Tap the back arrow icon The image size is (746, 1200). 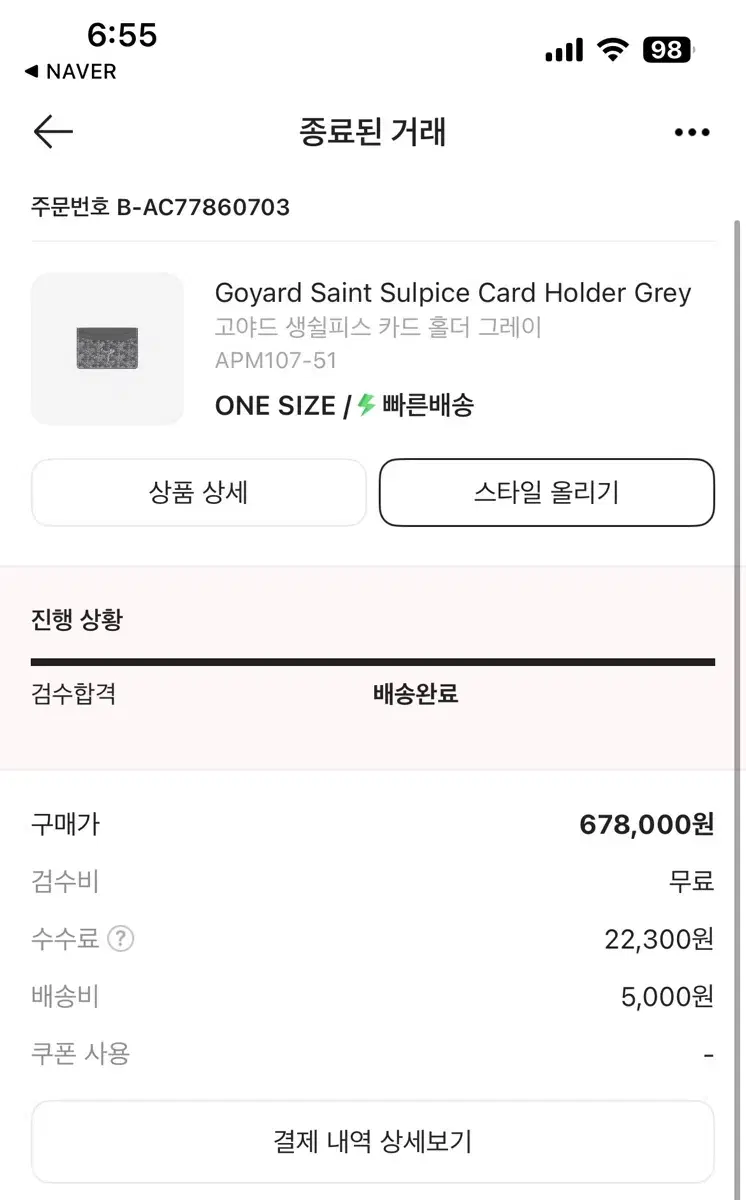(x=53, y=132)
